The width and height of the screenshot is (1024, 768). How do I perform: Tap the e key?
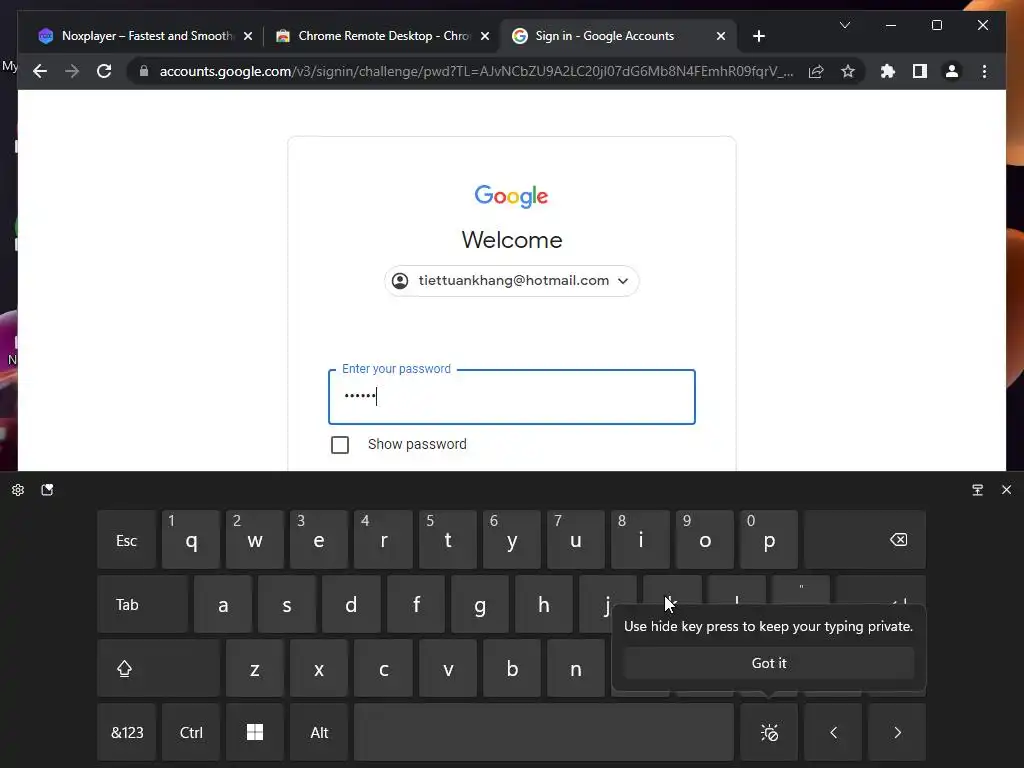[x=319, y=540]
